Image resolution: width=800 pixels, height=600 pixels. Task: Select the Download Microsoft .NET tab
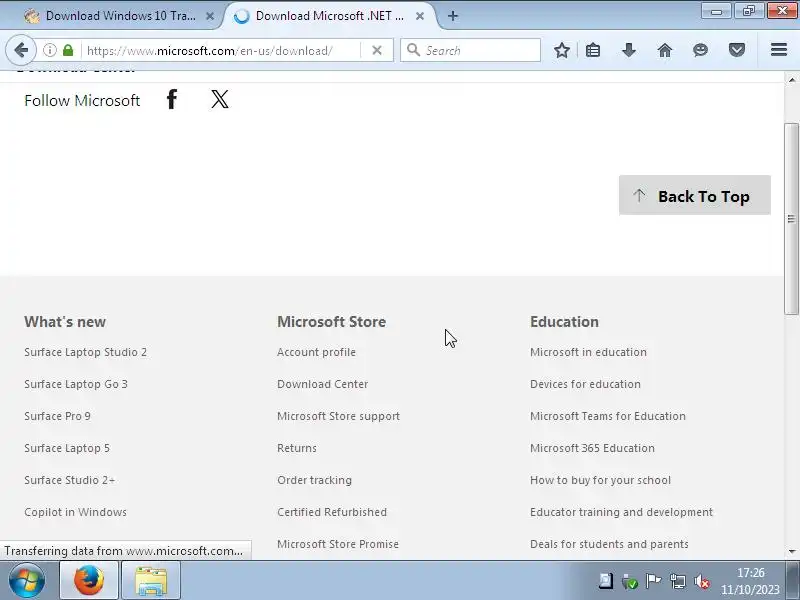click(x=330, y=16)
